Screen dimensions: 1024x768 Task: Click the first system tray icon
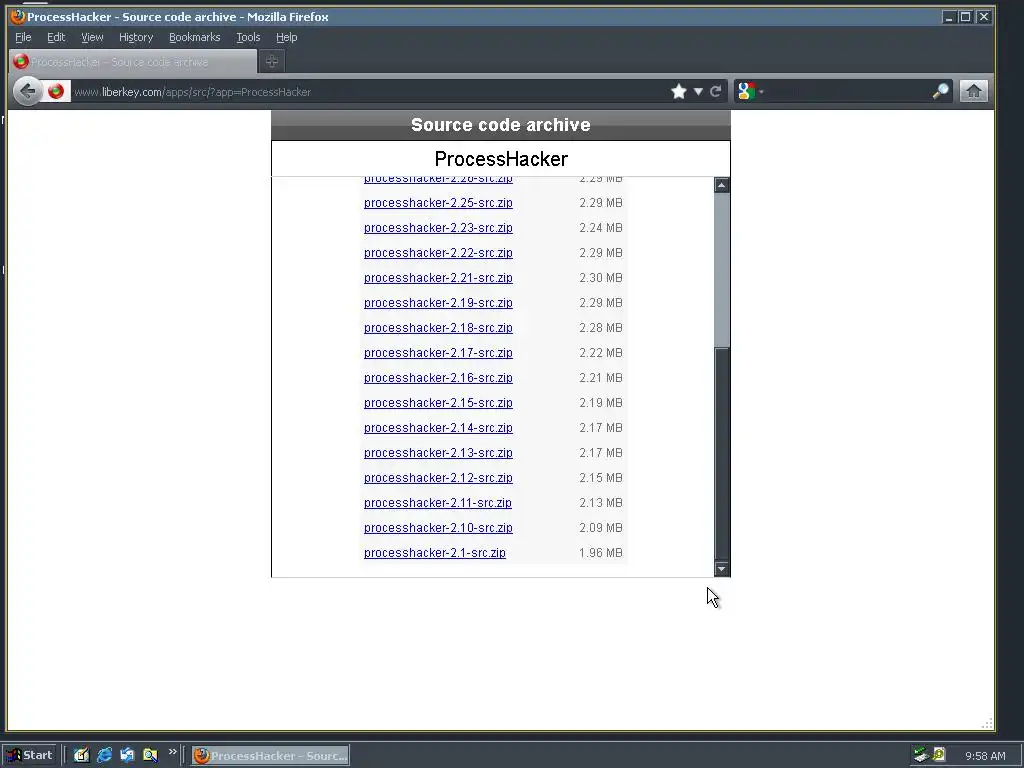[921, 756]
